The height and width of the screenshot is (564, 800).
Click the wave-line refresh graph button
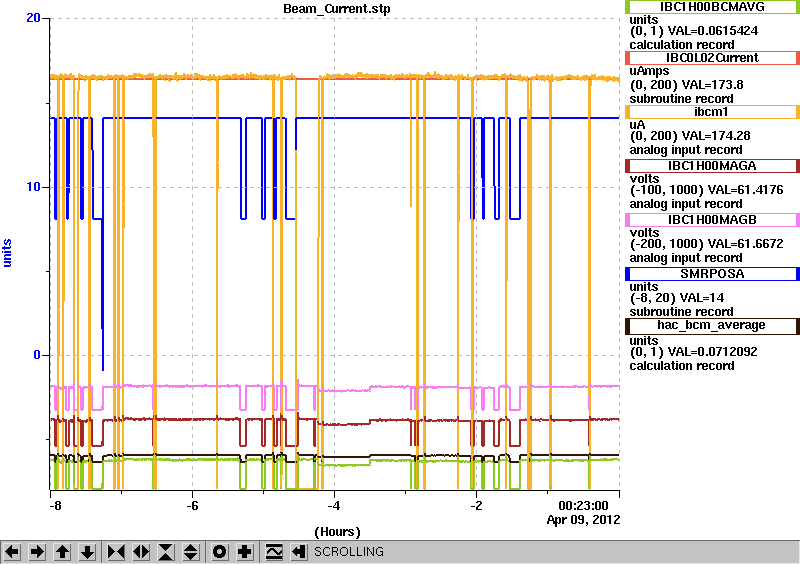[274, 552]
